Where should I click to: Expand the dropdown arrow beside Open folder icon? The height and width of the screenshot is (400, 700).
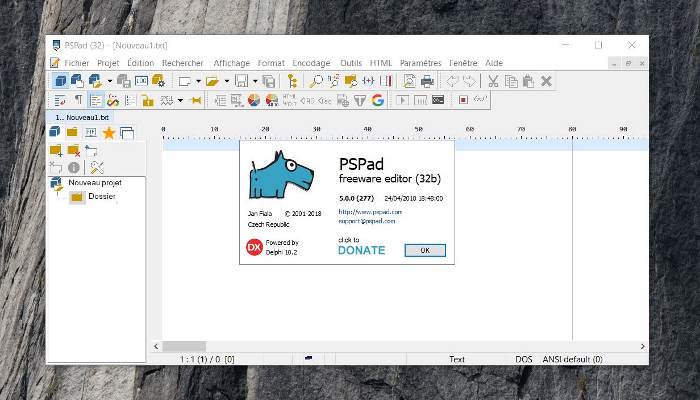[226, 81]
